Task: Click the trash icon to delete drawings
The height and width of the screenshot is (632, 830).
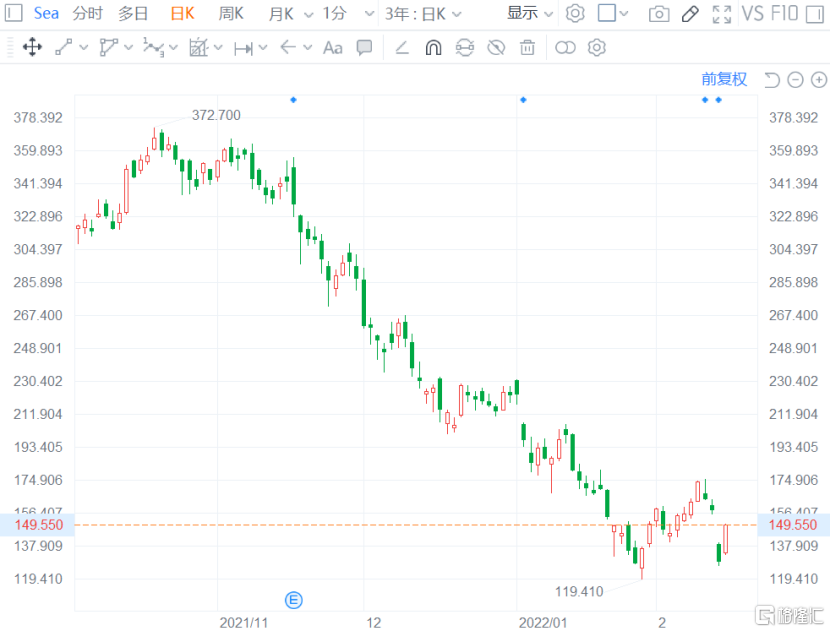Action: (527, 47)
